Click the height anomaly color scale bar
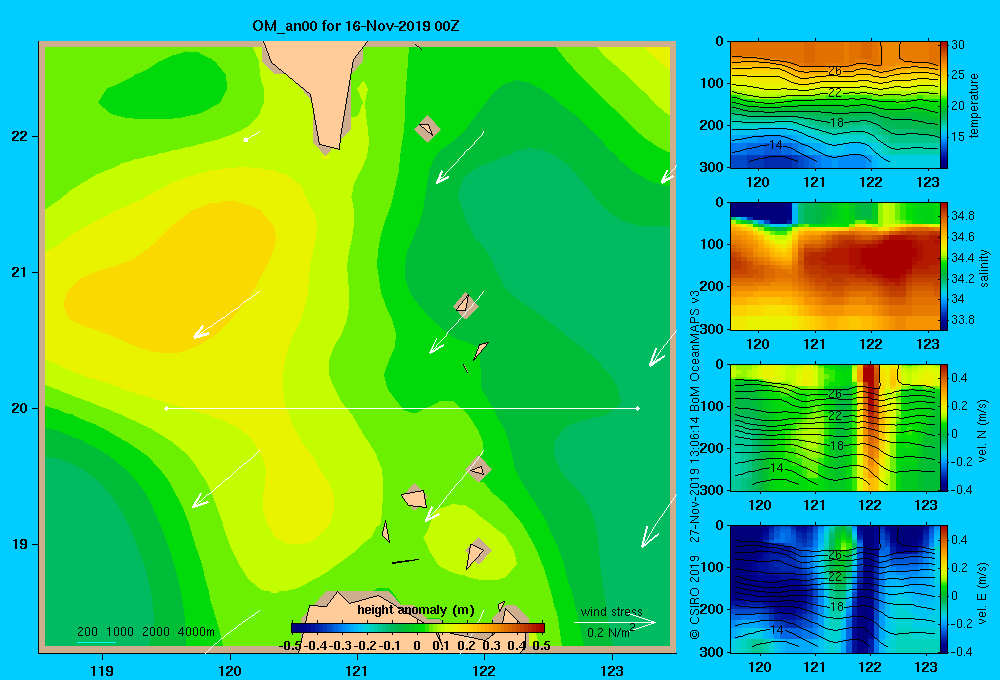The width and height of the screenshot is (1000, 680). tap(418, 628)
